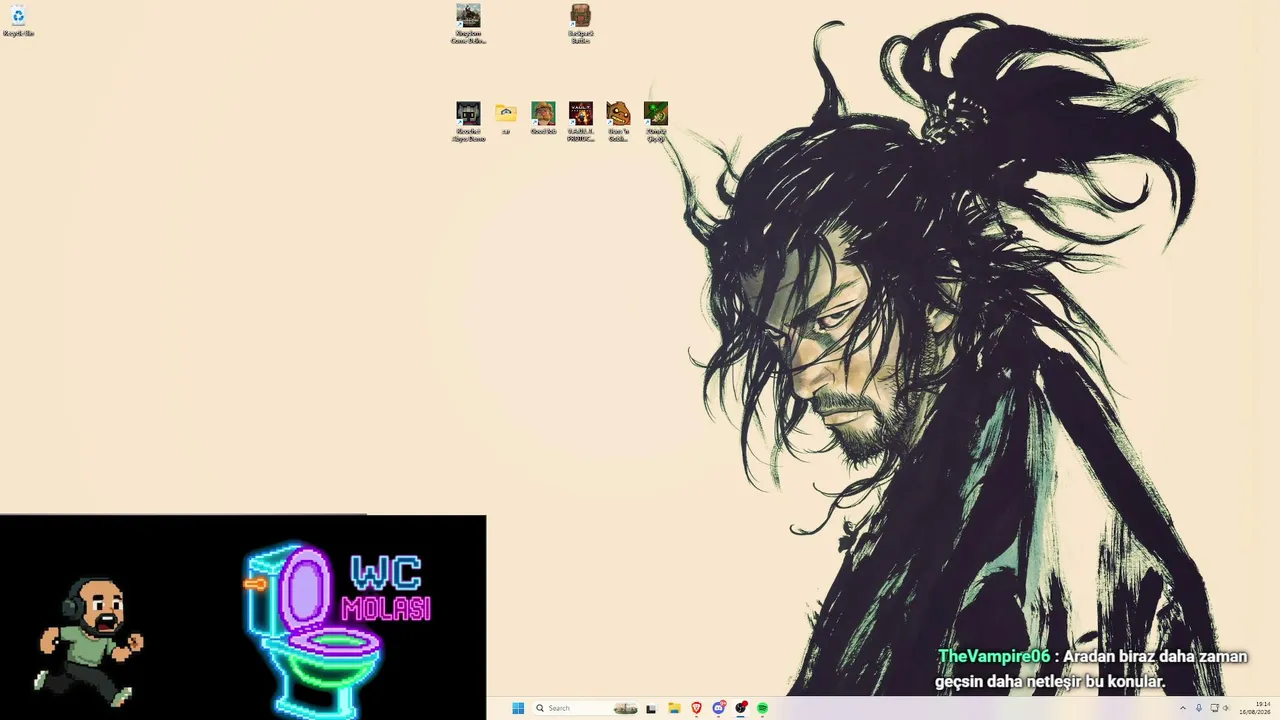Image resolution: width=1280 pixels, height=720 pixels.
Task: Open Task View from the taskbar
Action: point(651,708)
